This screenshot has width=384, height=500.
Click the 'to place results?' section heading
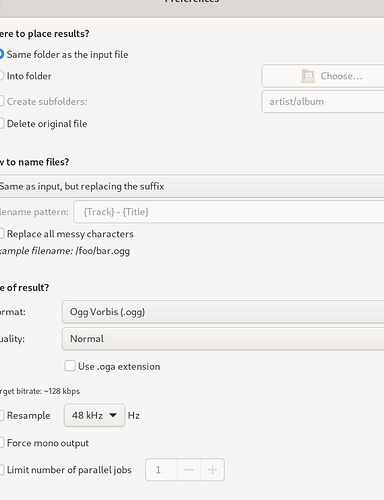(45, 34)
